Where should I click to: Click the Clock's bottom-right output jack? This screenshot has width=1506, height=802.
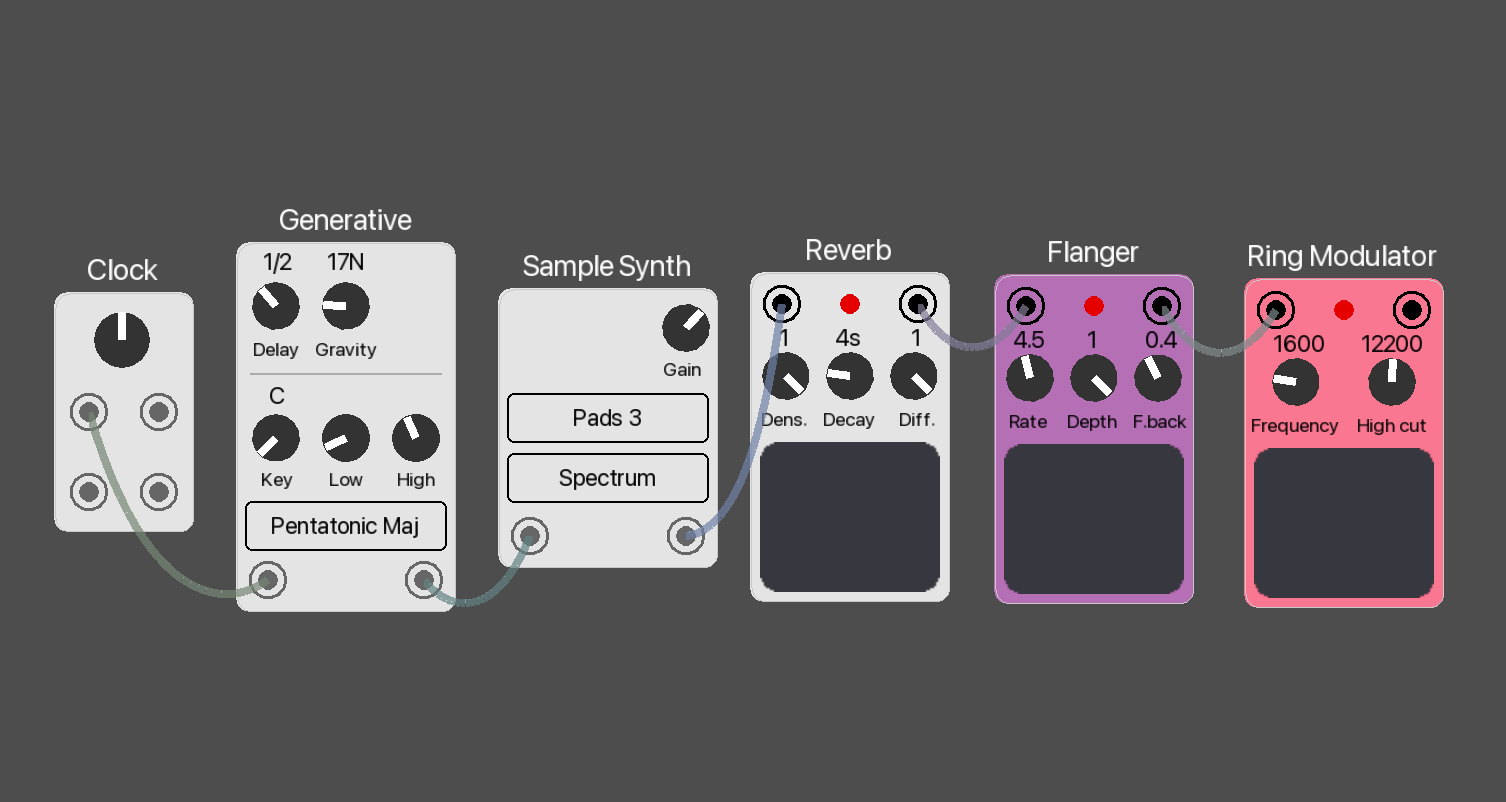point(158,492)
